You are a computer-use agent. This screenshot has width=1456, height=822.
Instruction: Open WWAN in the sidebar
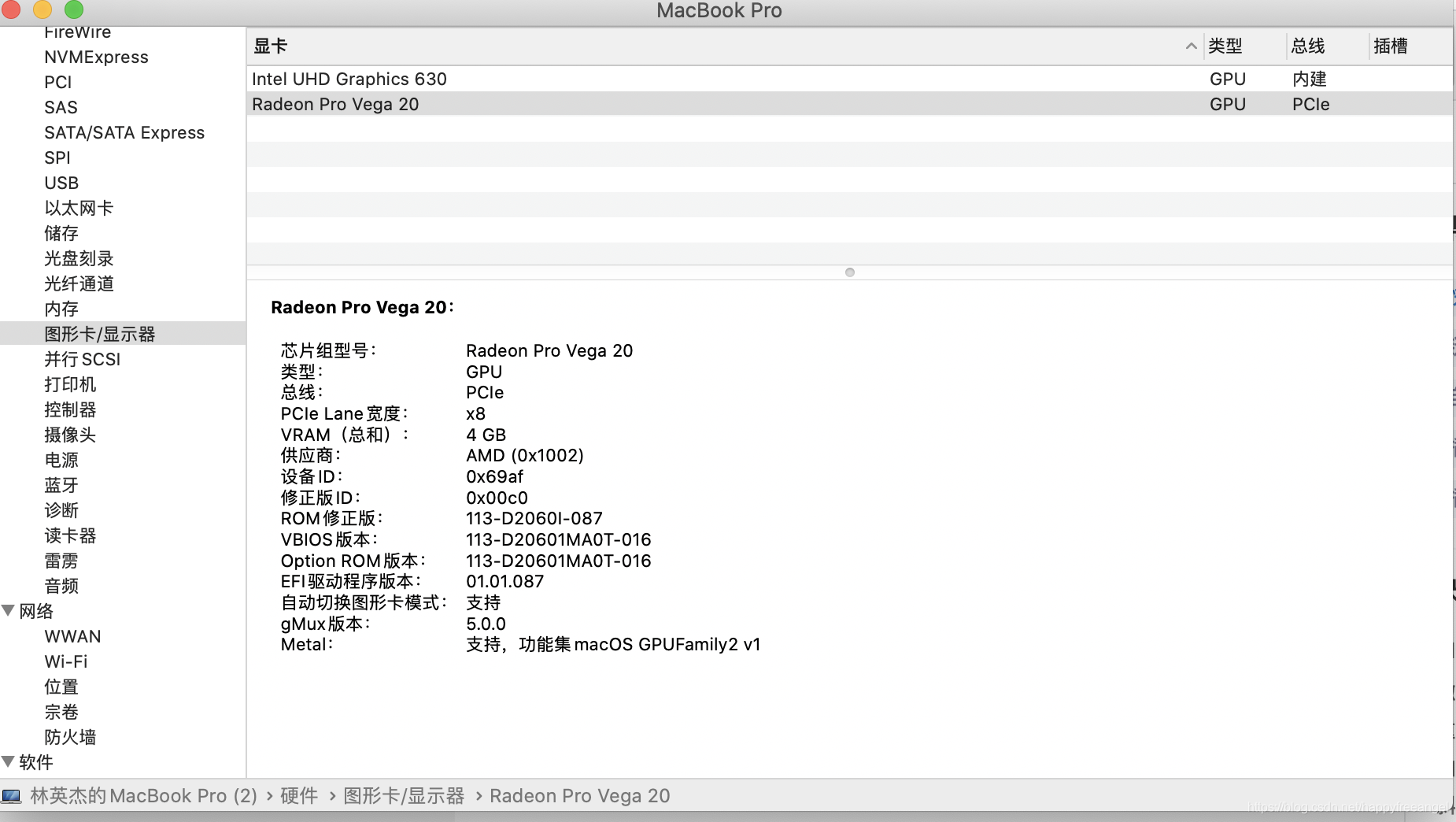[72, 637]
